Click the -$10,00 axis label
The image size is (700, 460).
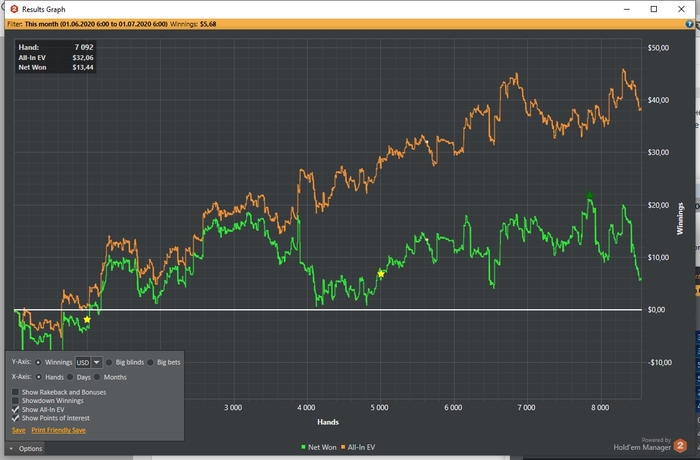click(x=659, y=362)
